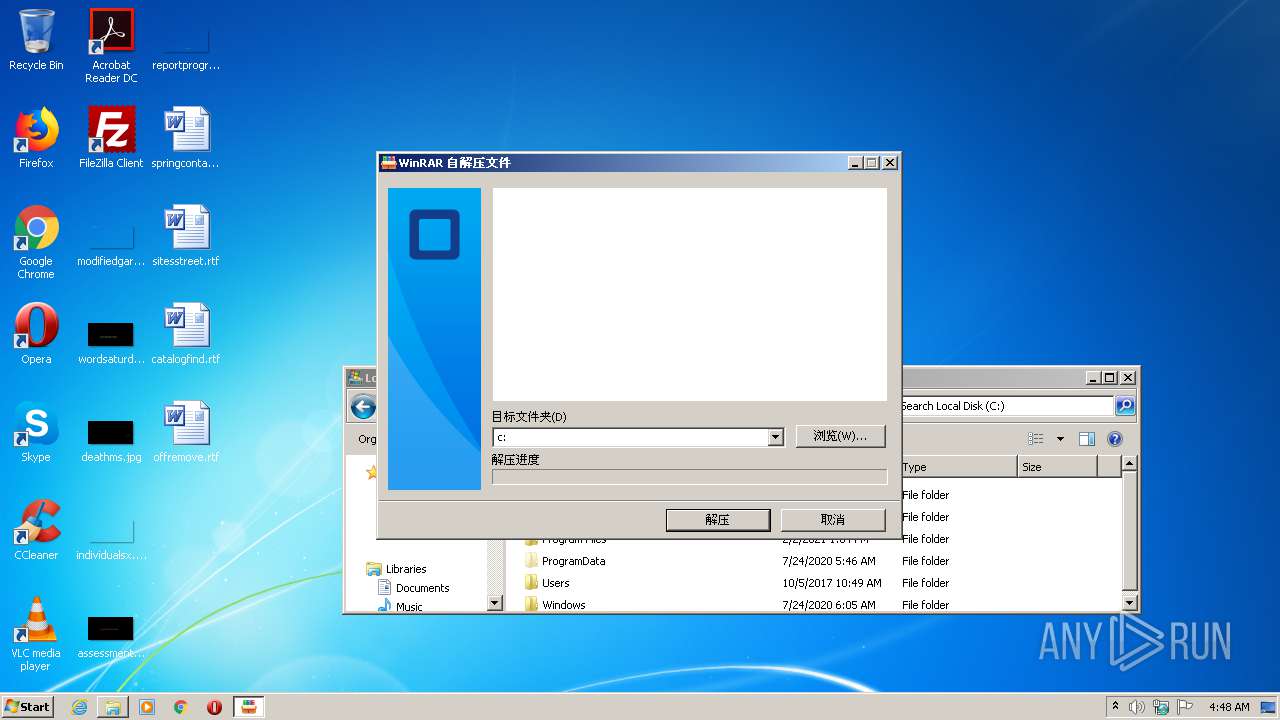Open Explorer view options dropdown arrow
This screenshot has width=1280, height=720.
point(1060,439)
